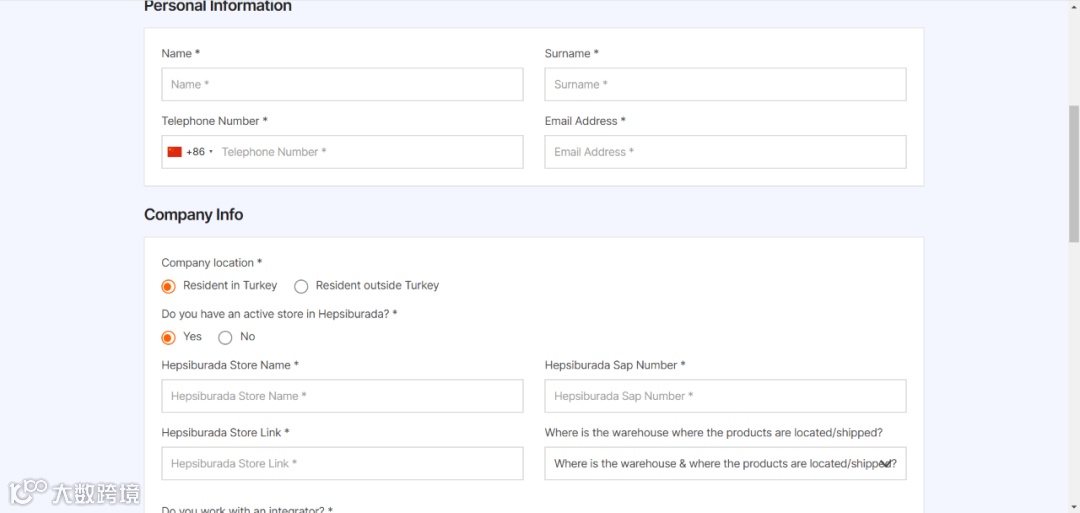Choose Resident outside Turkey option
Image resolution: width=1080 pixels, height=513 pixels.
(301, 286)
